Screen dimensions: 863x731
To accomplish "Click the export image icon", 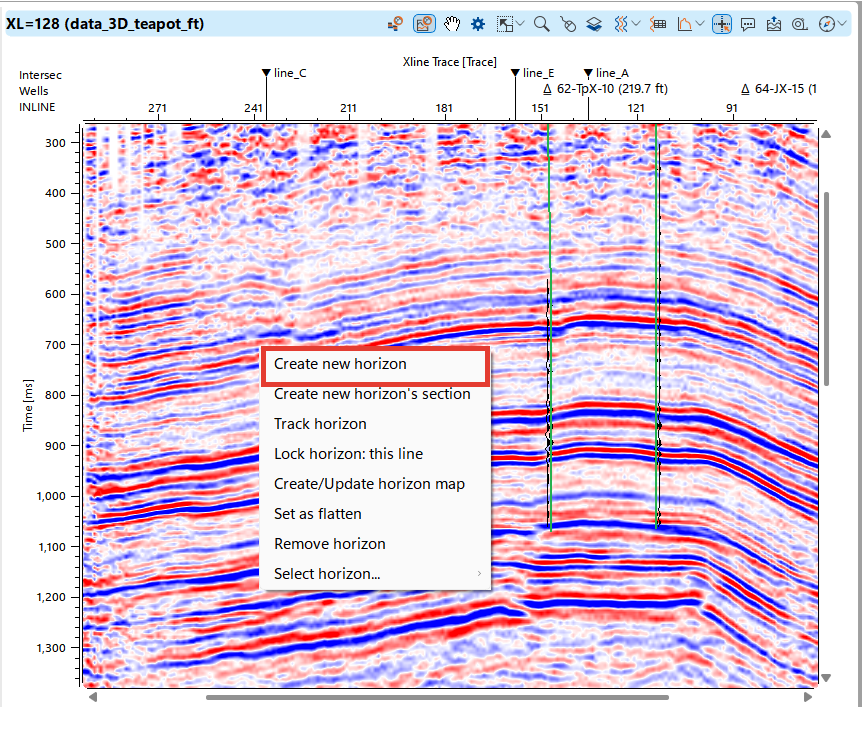I will click(774, 23).
